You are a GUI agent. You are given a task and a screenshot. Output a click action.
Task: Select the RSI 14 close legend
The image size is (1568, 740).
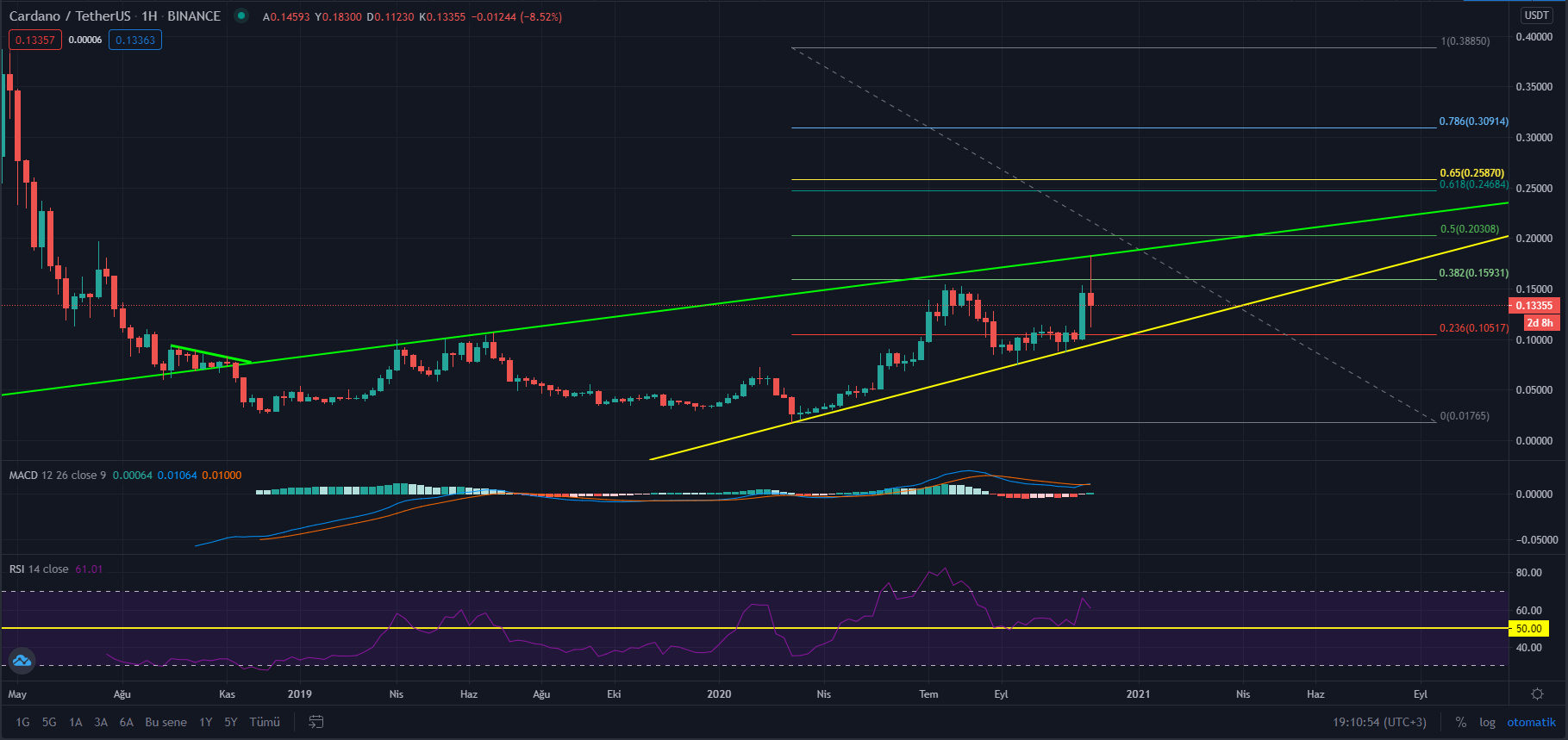point(39,569)
